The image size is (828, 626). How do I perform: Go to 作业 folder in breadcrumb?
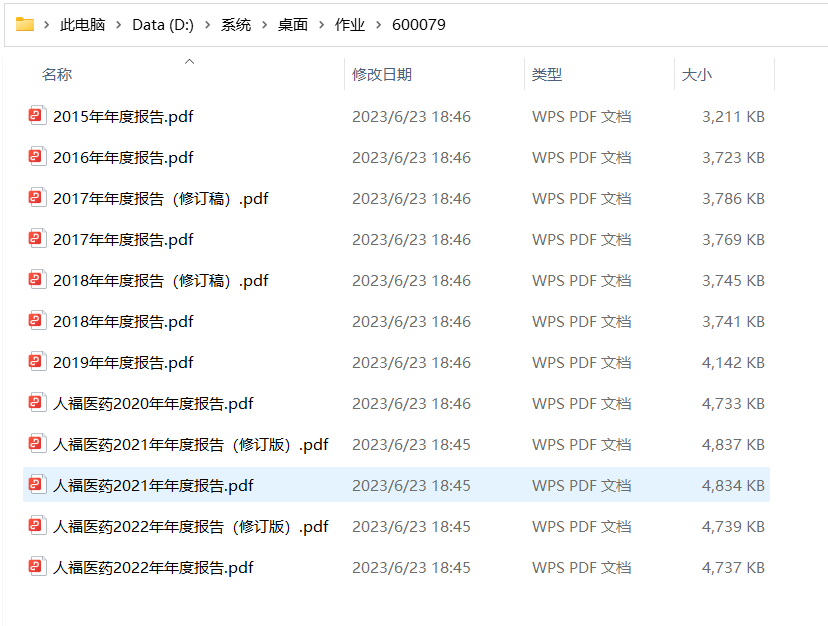pyautogui.click(x=350, y=25)
